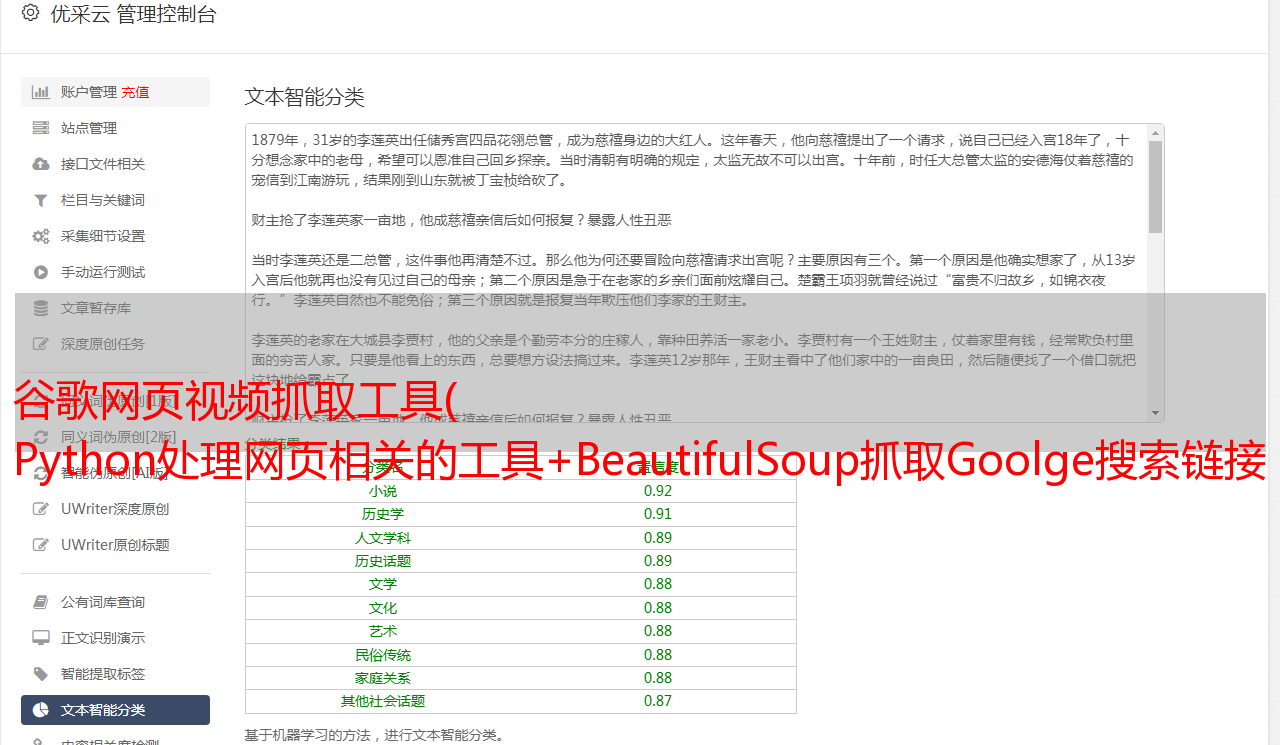Click the gear icon beside 优采云 管理控制台
The image size is (1280, 745).
coord(30,14)
